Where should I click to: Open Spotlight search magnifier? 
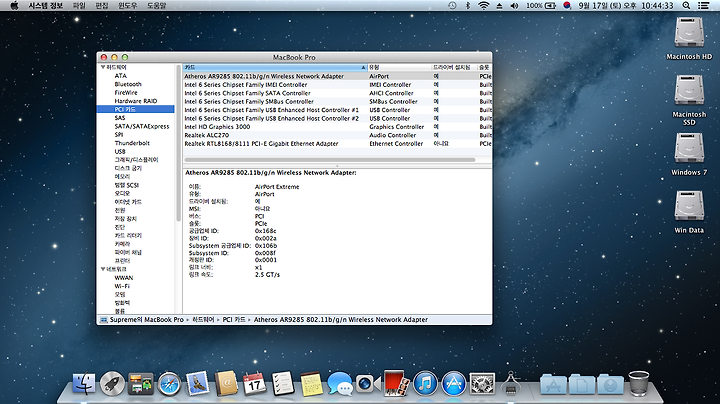686,6
